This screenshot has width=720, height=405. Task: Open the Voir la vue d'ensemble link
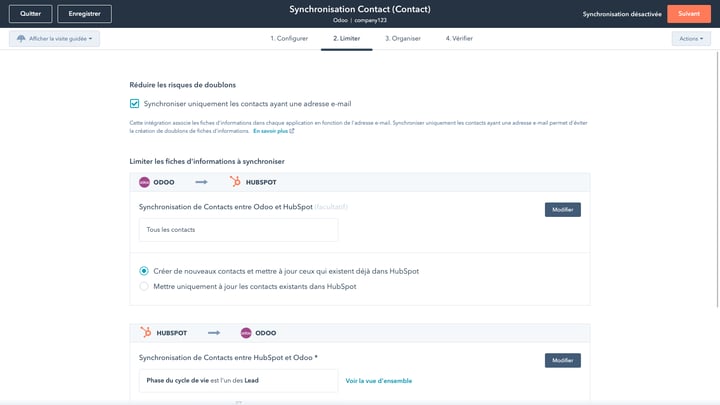coord(378,381)
